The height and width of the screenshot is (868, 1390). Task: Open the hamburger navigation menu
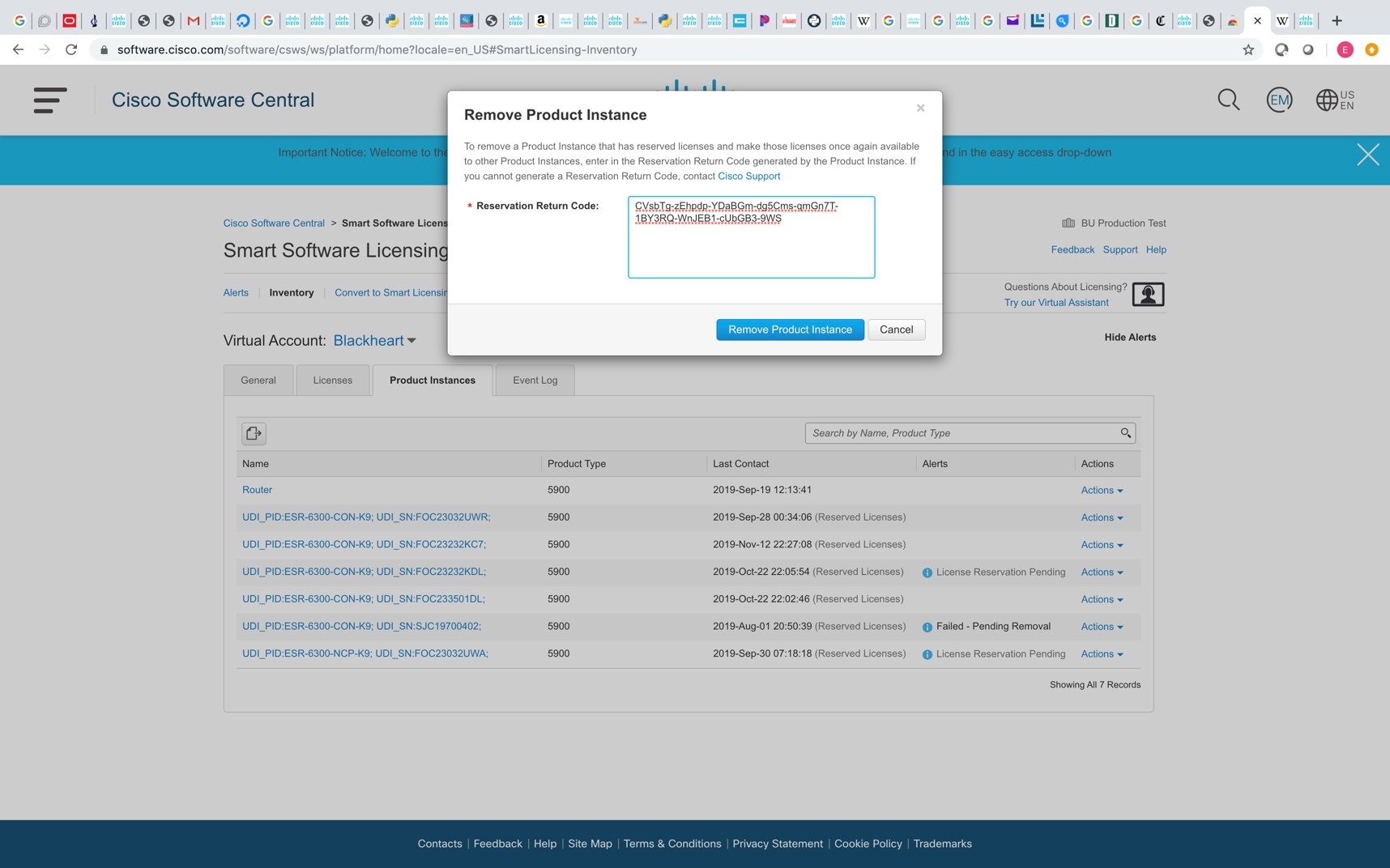(x=49, y=100)
